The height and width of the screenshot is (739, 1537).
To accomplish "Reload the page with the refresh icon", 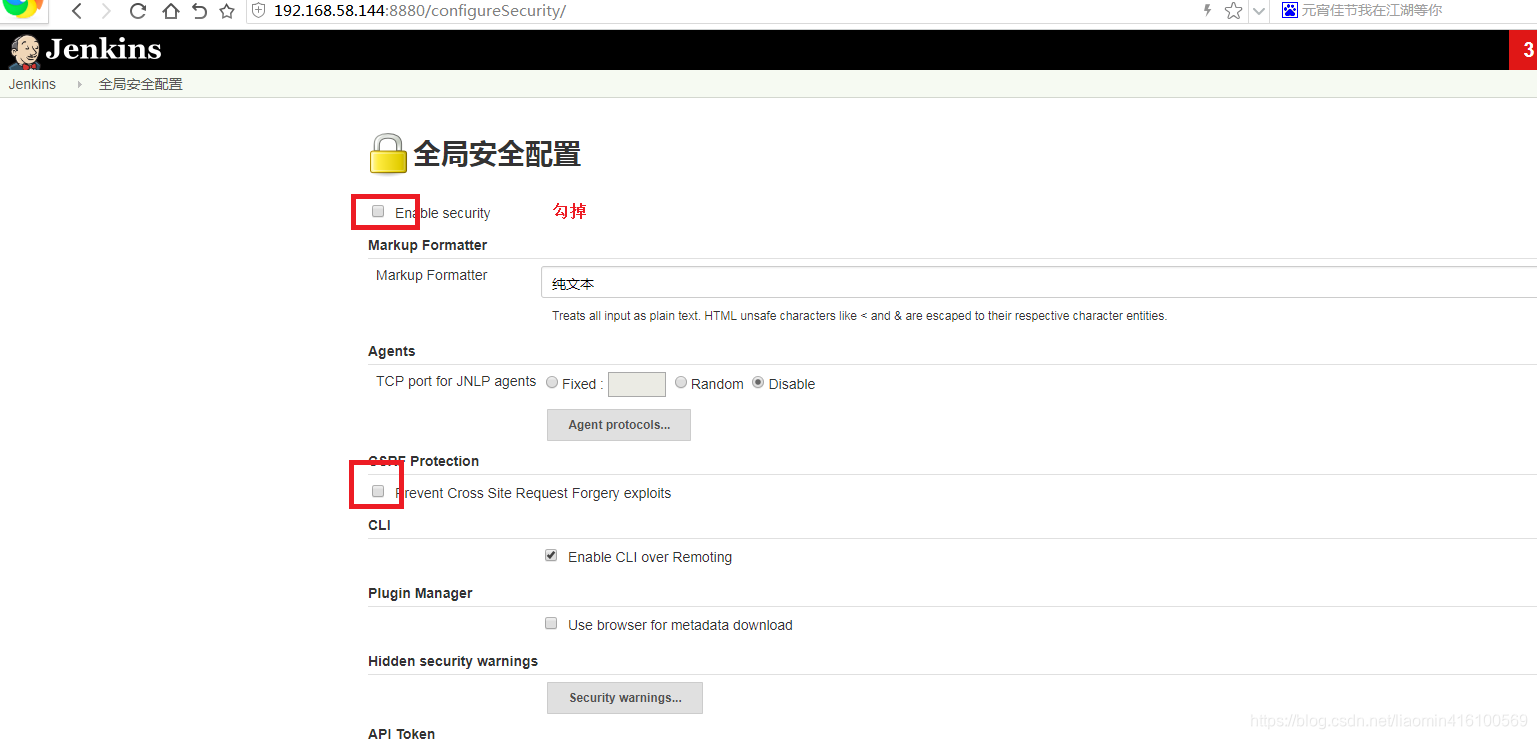I will click(138, 11).
